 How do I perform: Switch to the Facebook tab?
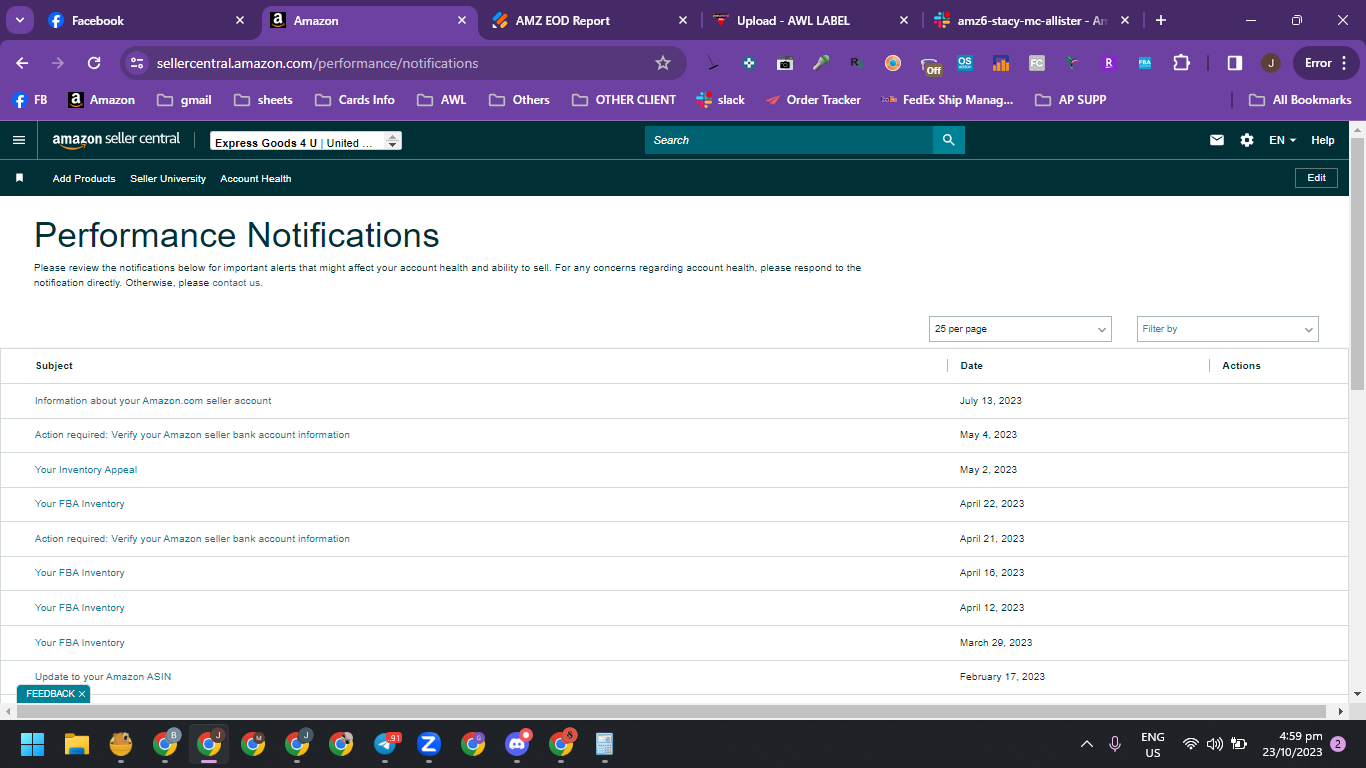point(146,21)
